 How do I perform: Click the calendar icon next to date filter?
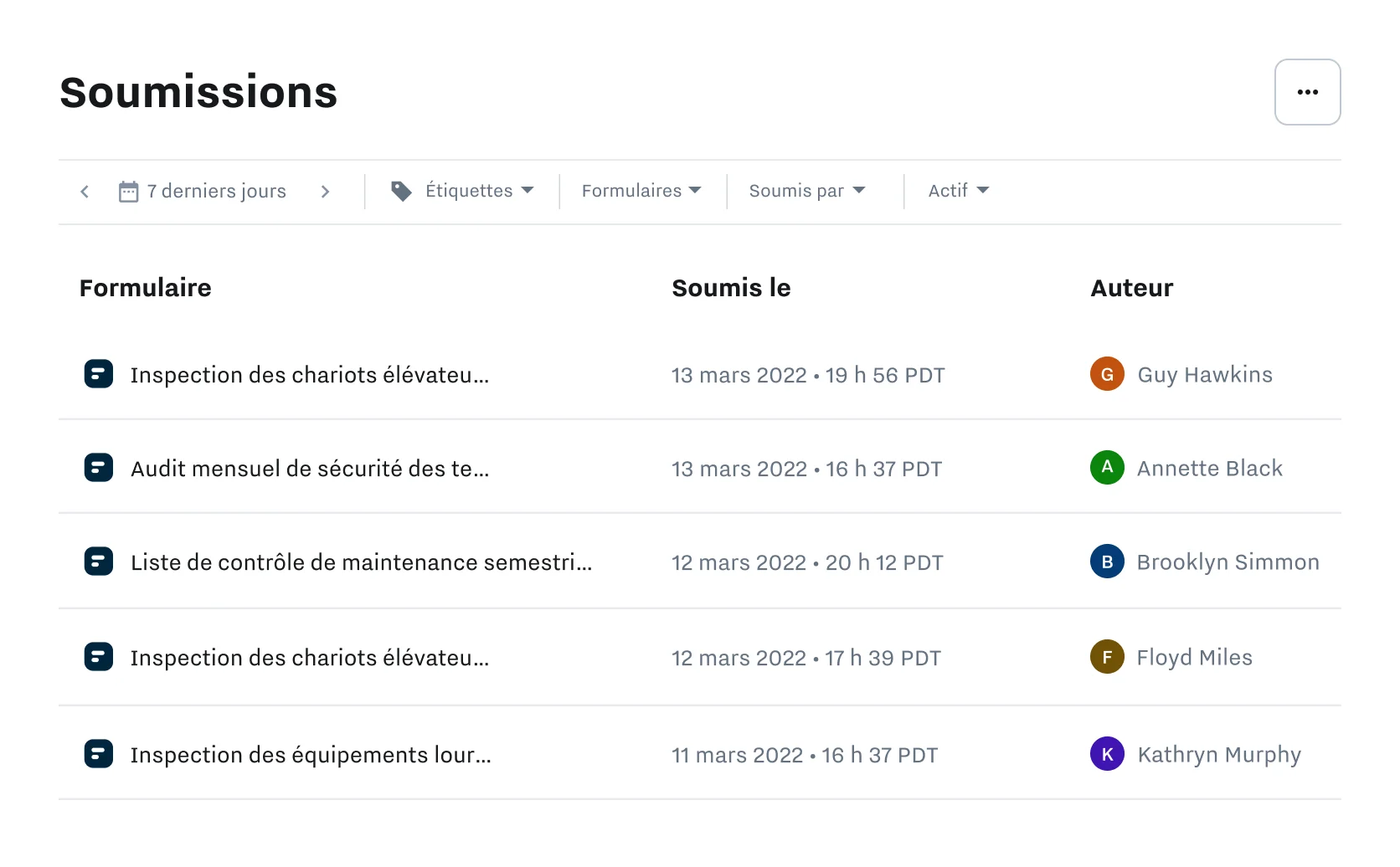point(128,191)
